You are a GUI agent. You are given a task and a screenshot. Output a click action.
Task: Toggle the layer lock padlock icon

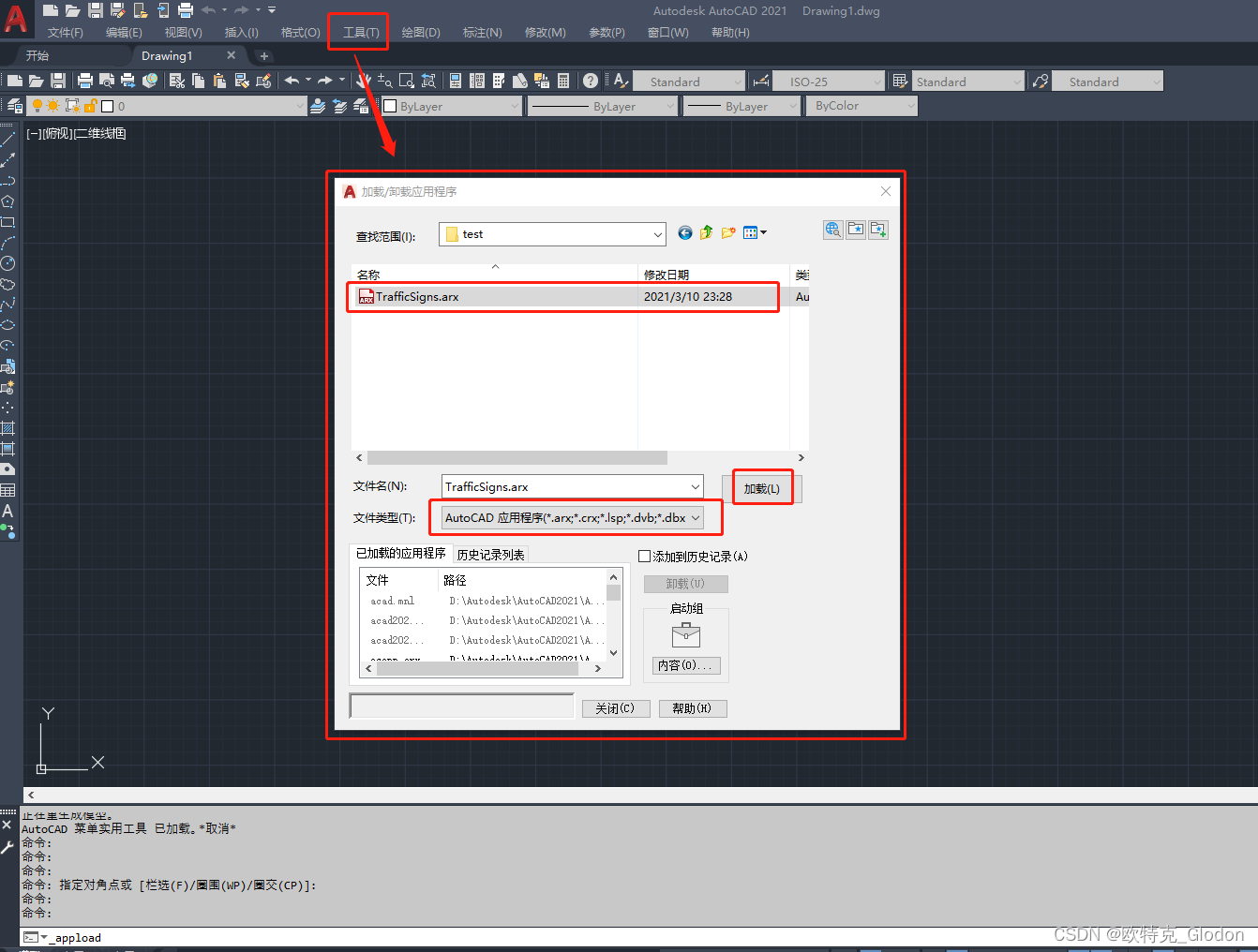90,105
